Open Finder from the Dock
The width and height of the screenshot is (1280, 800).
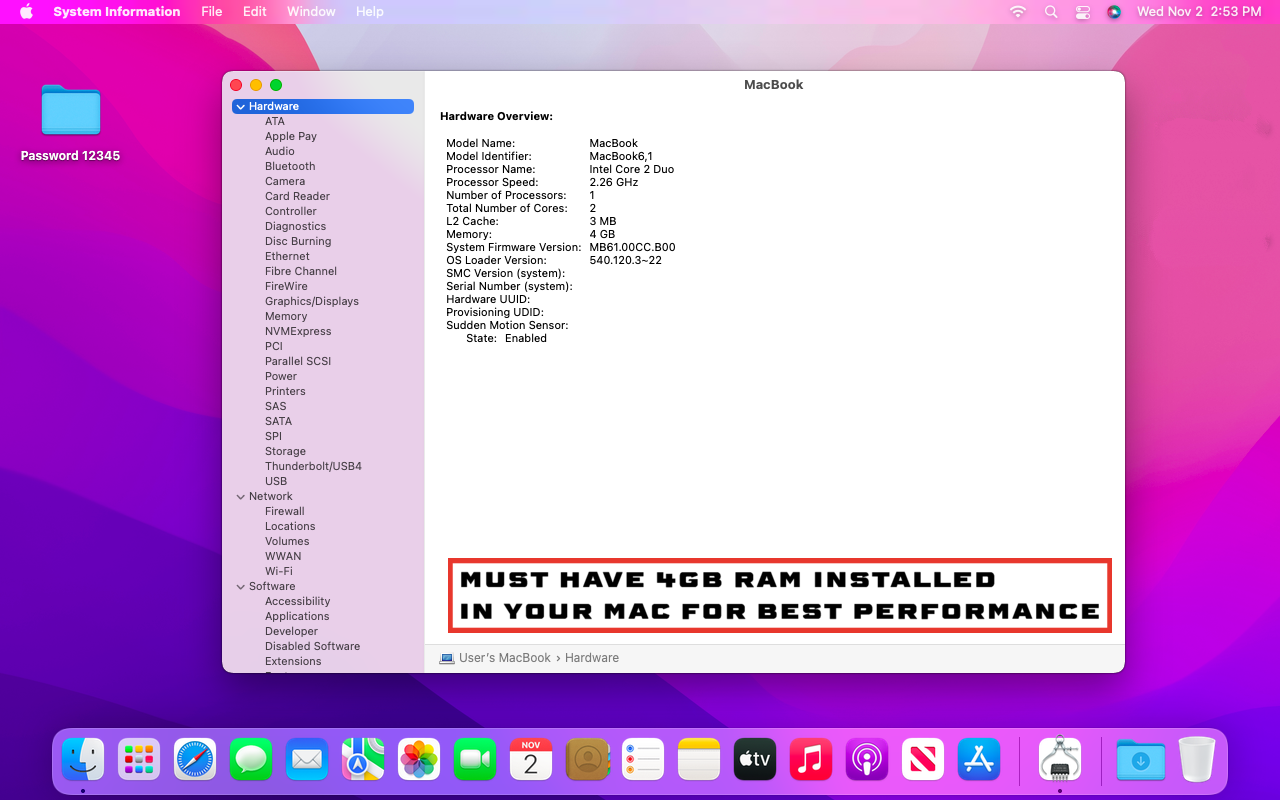[83, 759]
